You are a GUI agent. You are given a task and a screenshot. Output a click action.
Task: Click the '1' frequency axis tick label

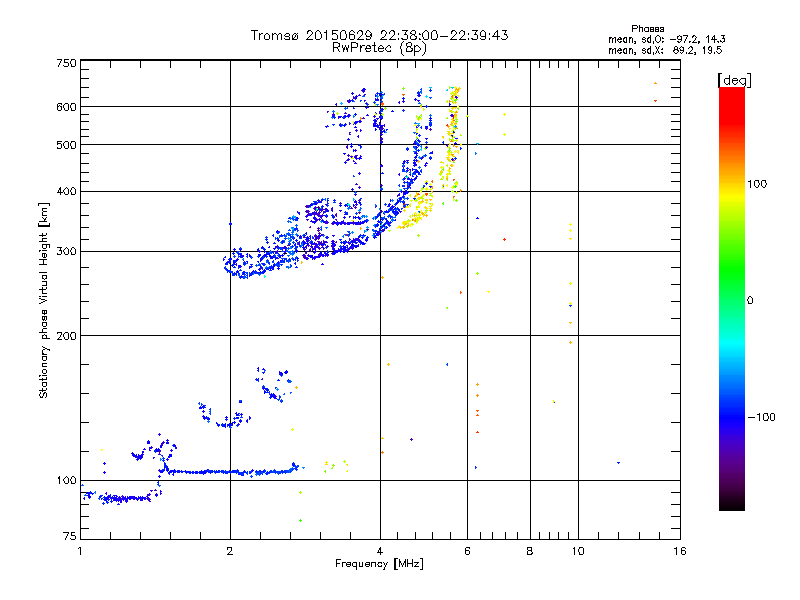pyautogui.click(x=81, y=551)
